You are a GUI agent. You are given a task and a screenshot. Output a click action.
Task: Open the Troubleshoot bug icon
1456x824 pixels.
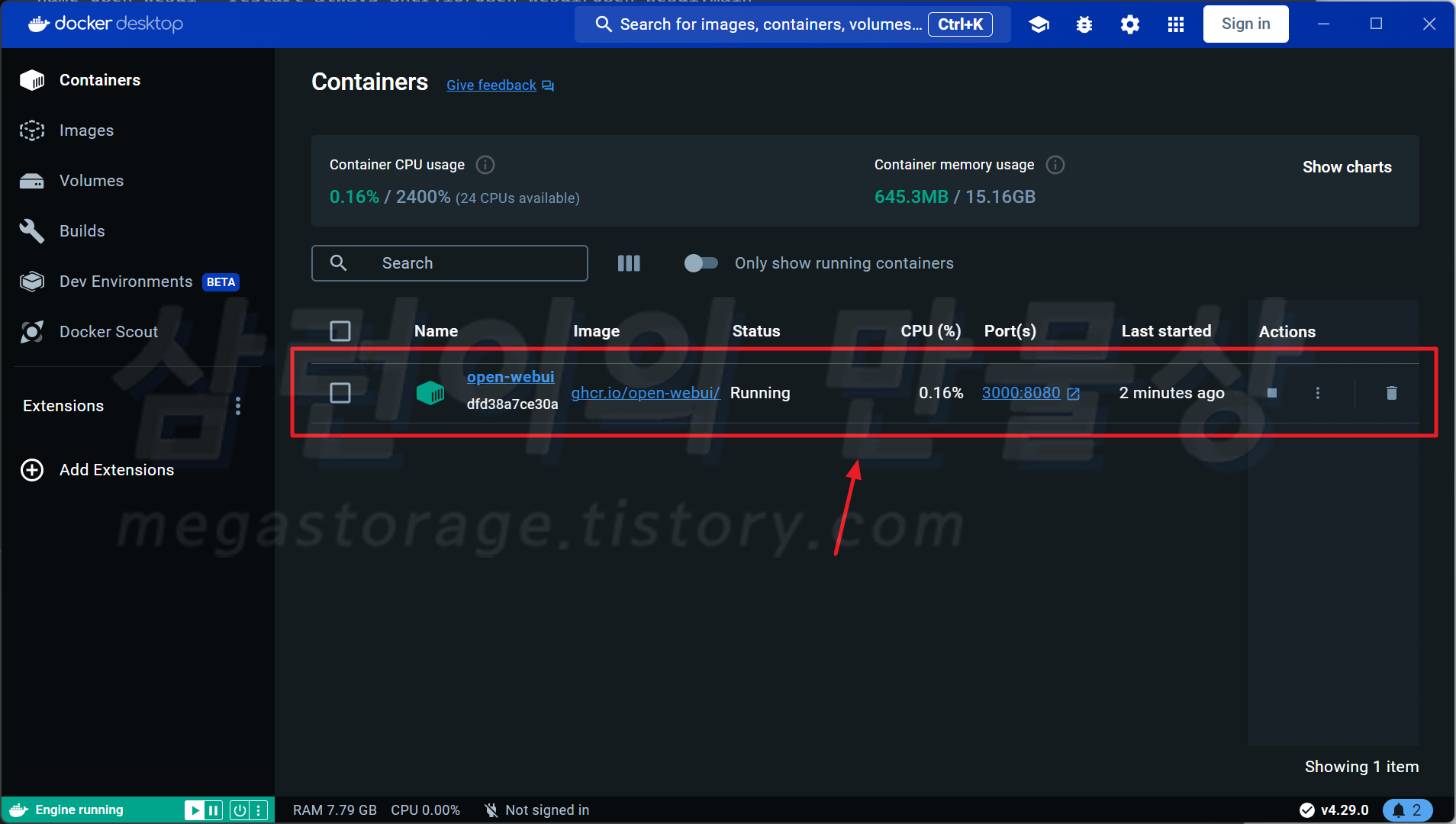(1084, 24)
